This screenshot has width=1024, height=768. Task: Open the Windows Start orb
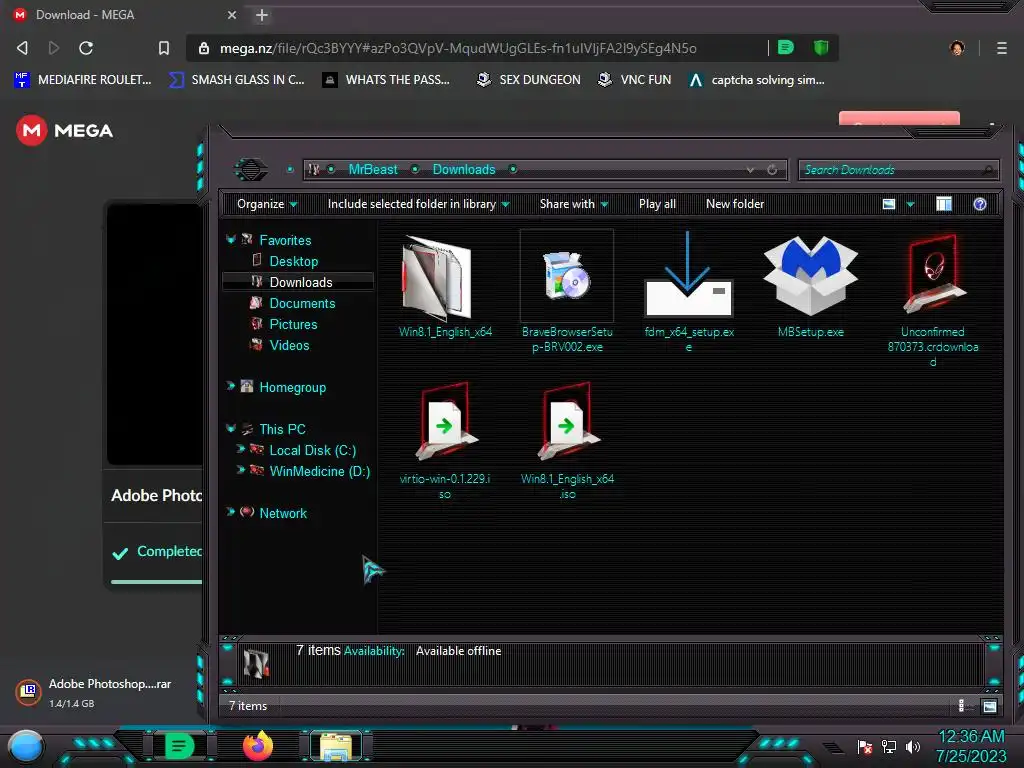25,746
